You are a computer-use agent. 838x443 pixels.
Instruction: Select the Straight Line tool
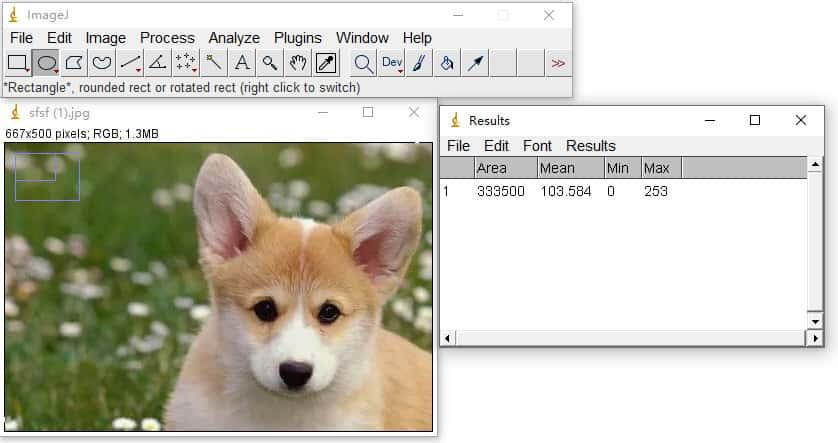click(x=130, y=63)
